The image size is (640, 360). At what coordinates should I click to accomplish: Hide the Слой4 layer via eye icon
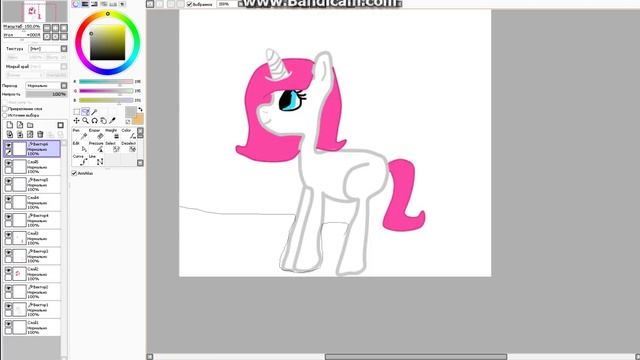(x=8, y=199)
